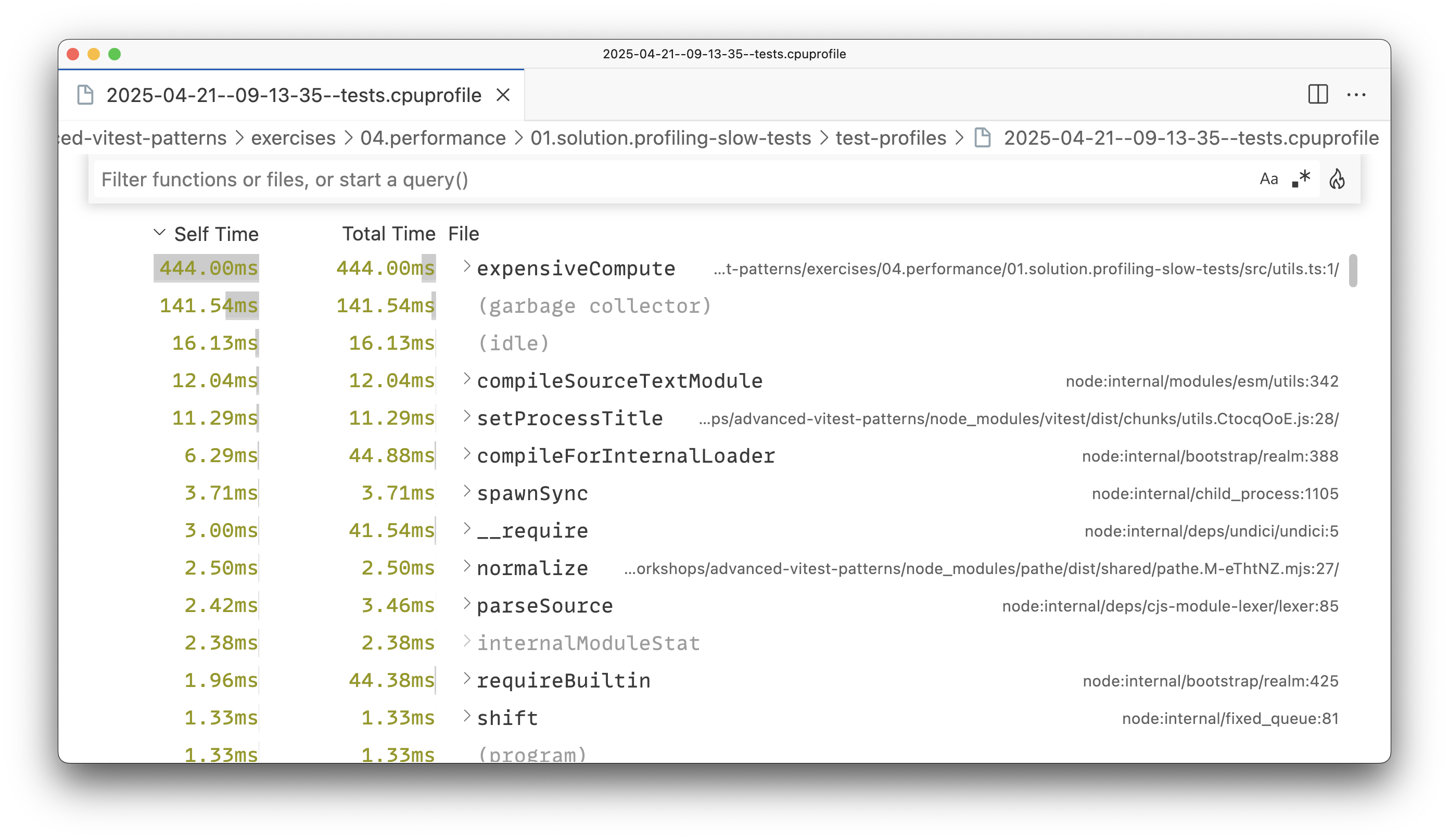Open the node:internal/bootstrap/realm:425 link
Screen dimensions: 1449x840
(x=1211, y=681)
